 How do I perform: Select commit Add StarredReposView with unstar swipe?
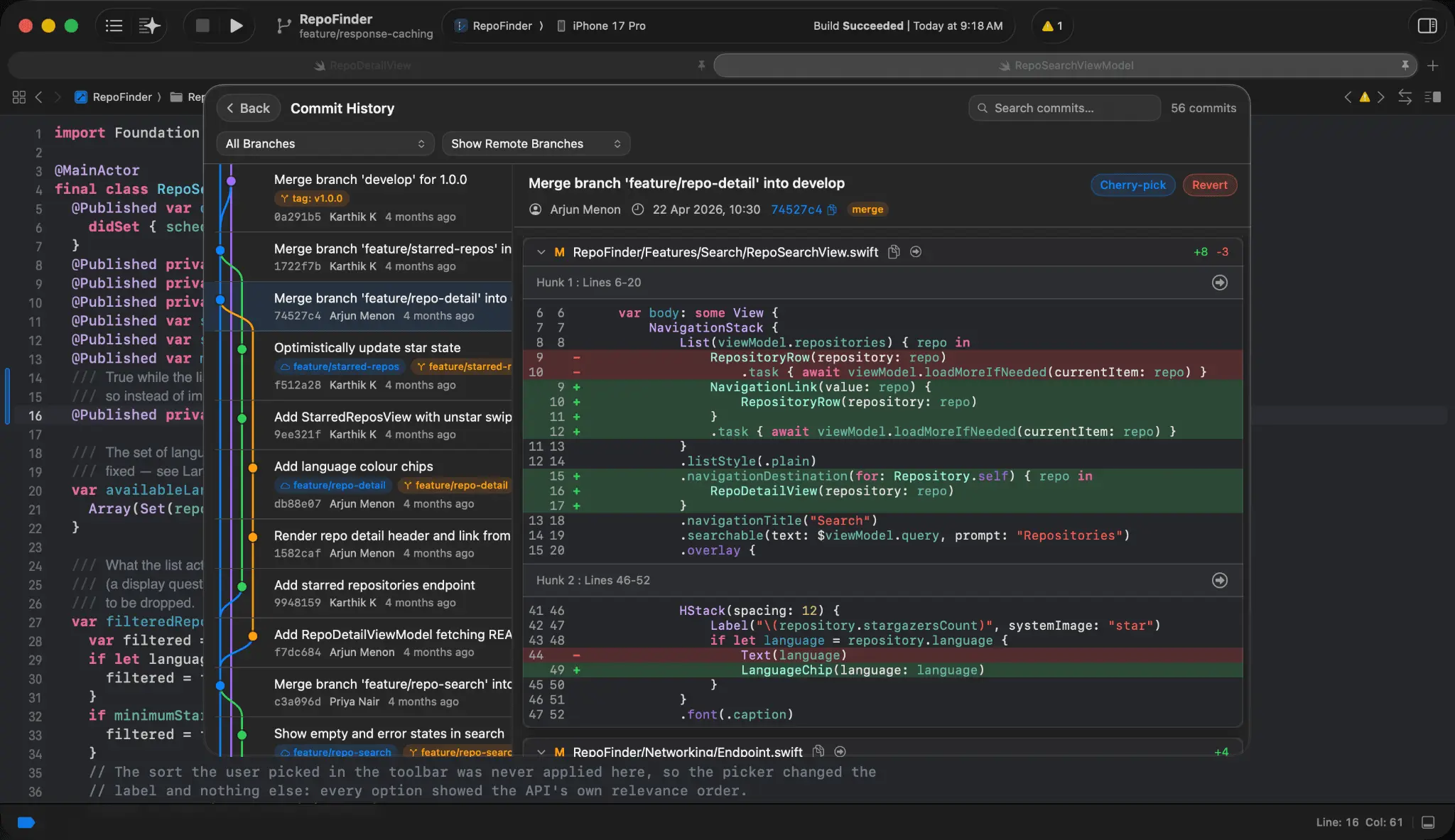point(358,425)
